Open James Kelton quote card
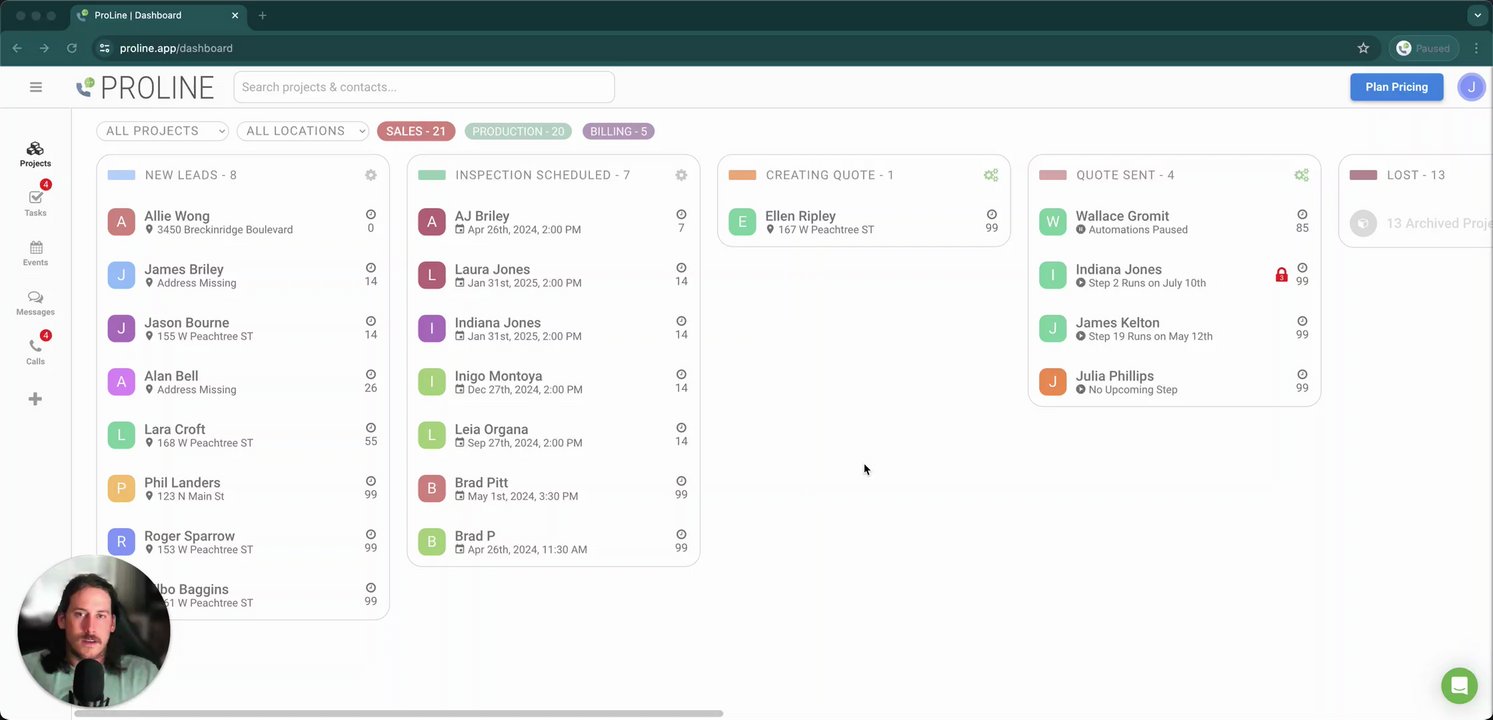 (1174, 329)
